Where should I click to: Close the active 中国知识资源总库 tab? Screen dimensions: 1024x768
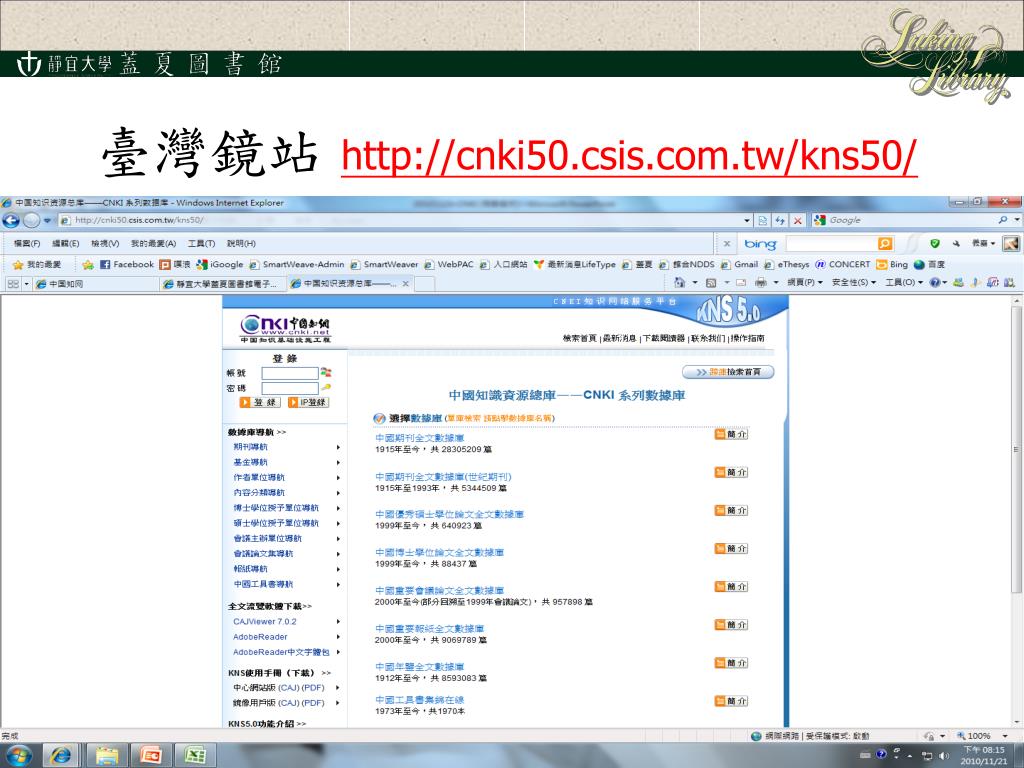[406, 283]
